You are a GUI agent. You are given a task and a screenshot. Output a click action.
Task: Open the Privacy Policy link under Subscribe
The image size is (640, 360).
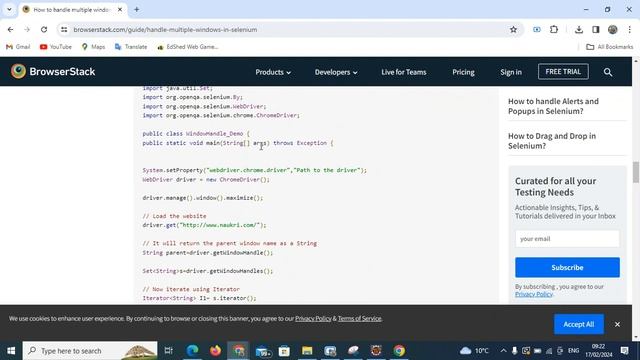pyautogui.click(x=533, y=294)
